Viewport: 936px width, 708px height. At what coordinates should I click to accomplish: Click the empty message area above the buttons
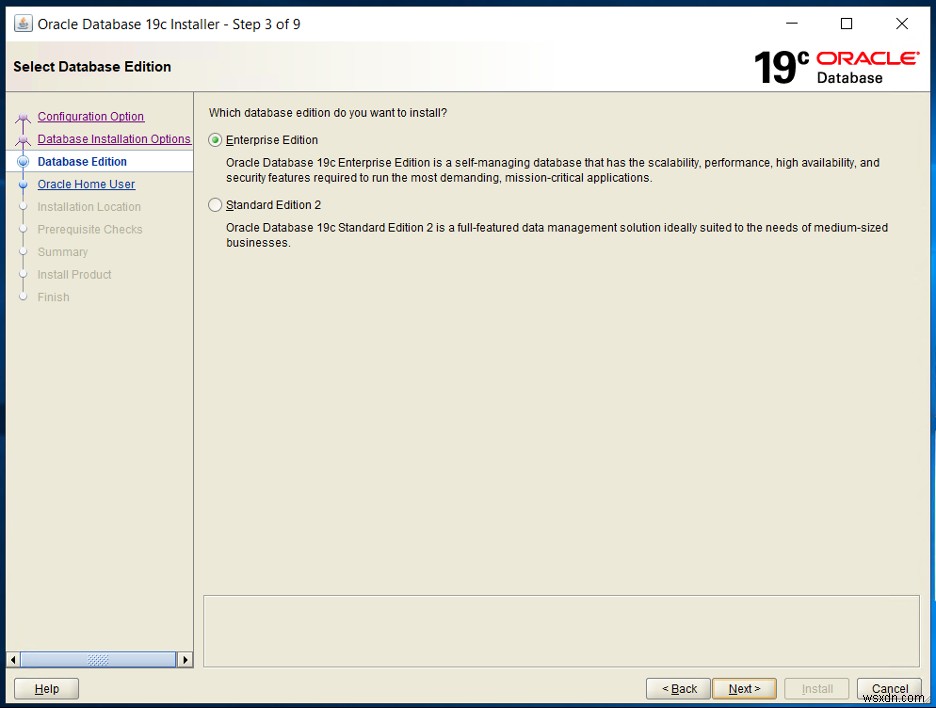(x=560, y=630)
